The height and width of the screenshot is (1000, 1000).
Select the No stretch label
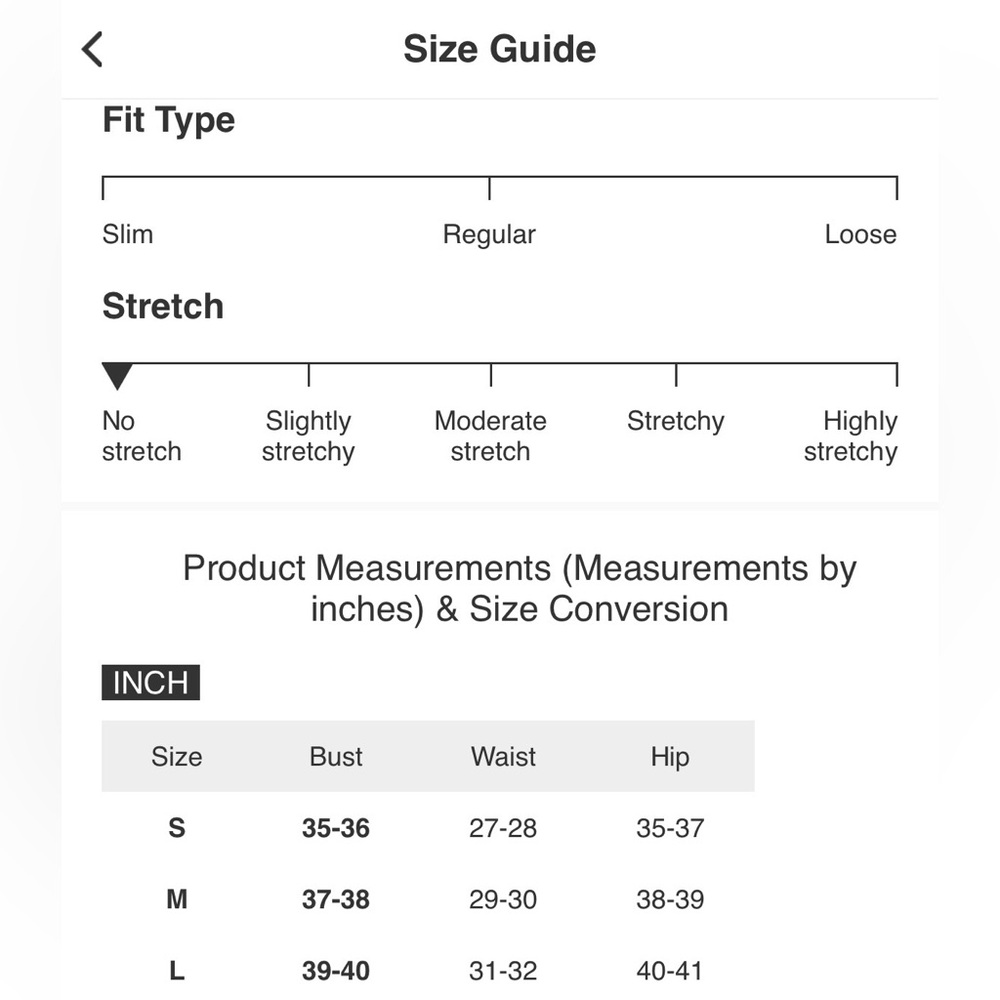click(142, 436)
